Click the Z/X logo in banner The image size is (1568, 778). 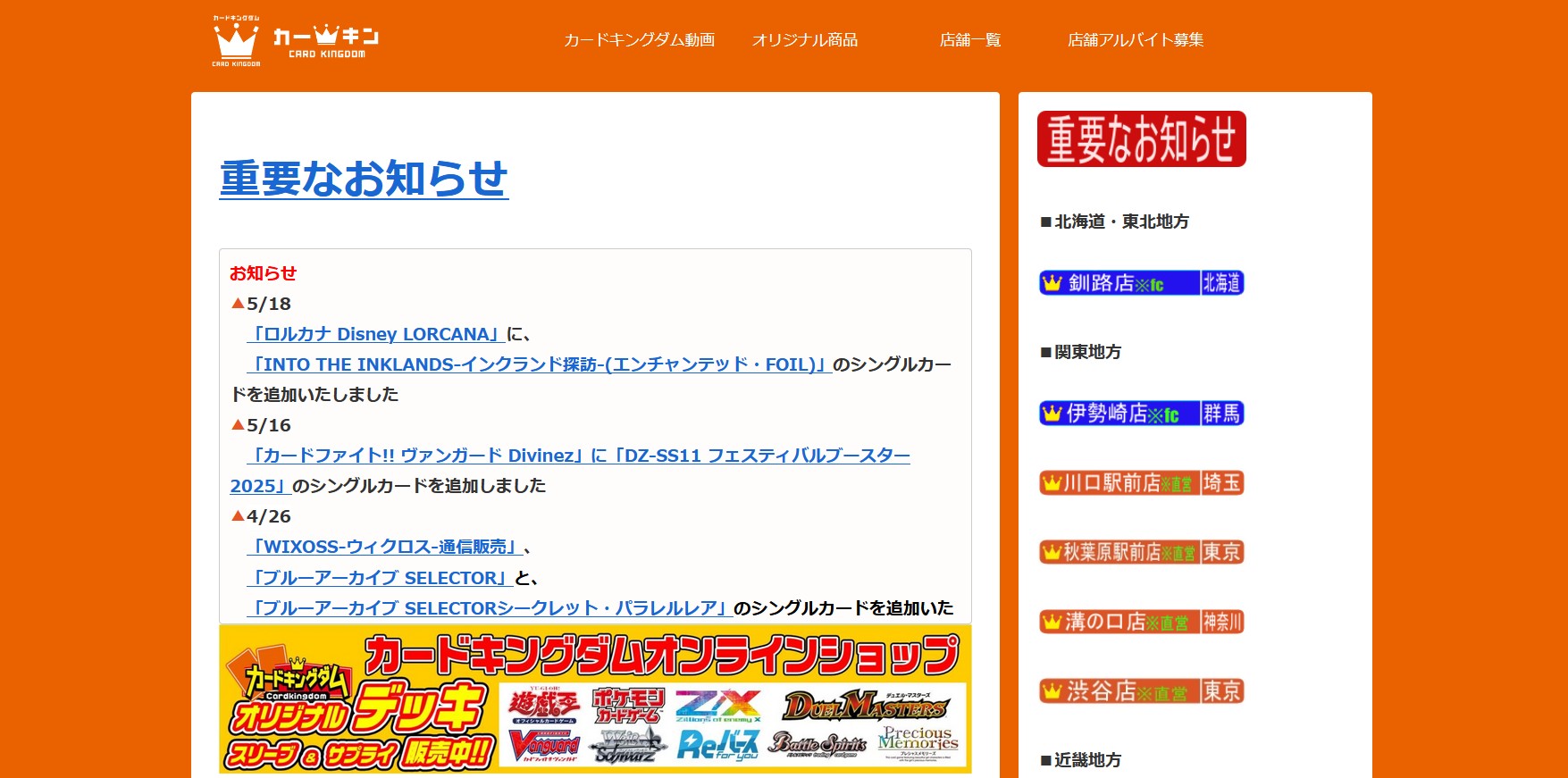pyautogui.click(x=718, y=706)
